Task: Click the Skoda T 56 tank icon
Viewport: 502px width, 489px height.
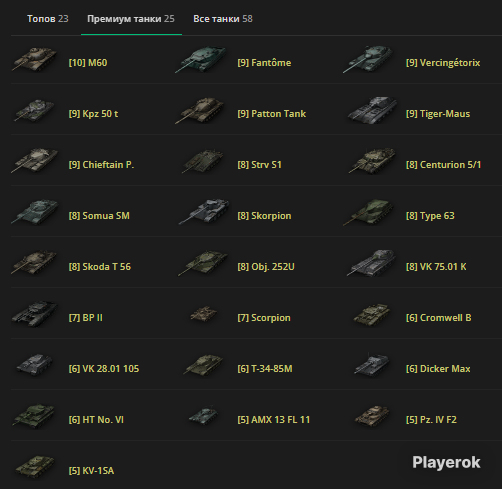Action: pos(34,263)
